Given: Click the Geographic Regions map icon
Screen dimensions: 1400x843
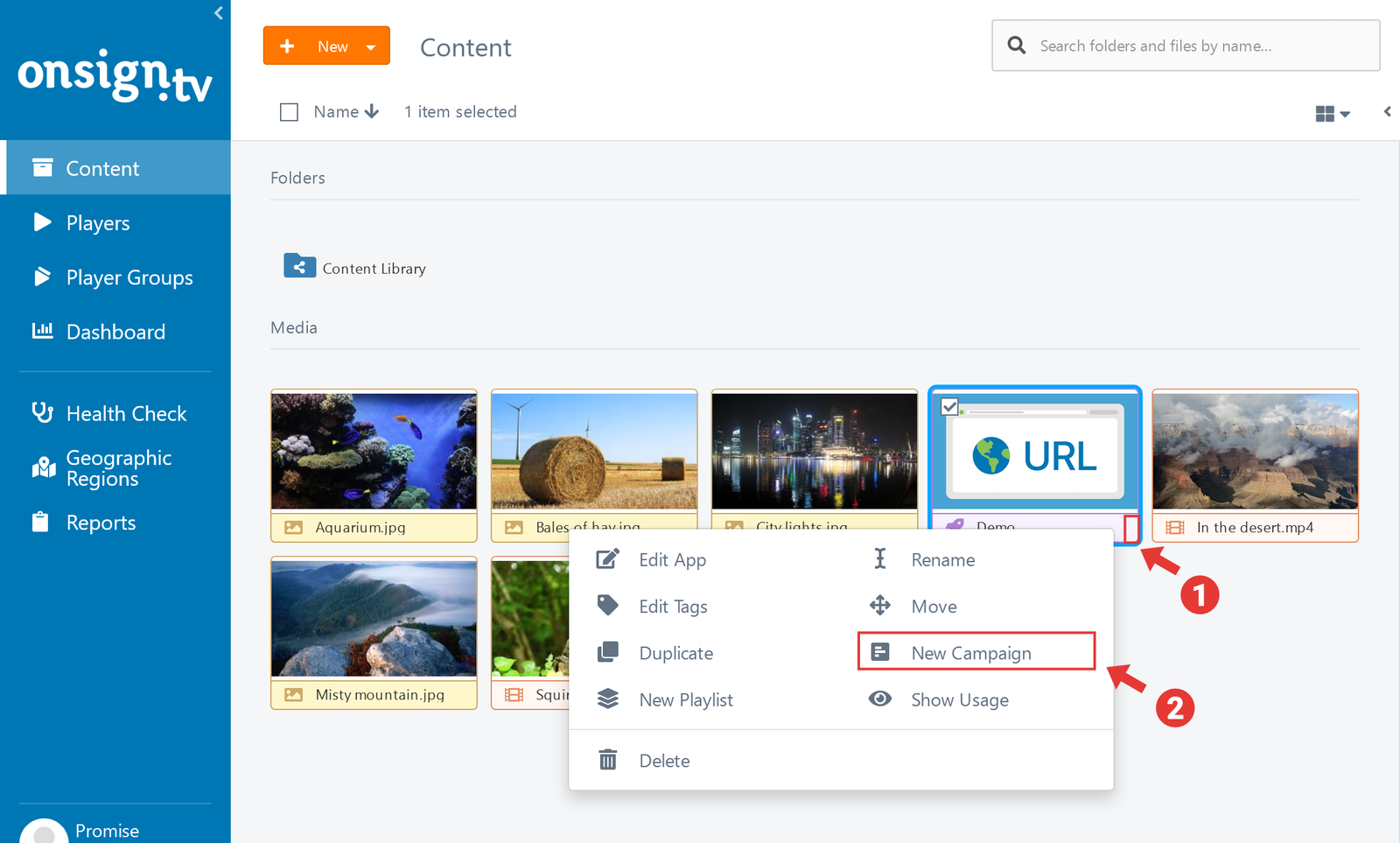Looking at the screenshot, I should [x=43, y=467].
